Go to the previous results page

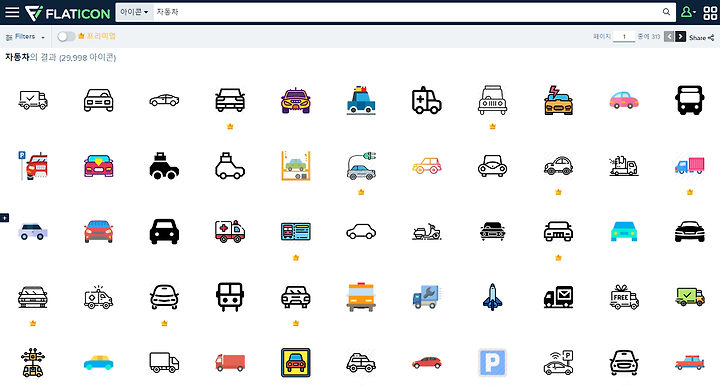click(669, 37)
